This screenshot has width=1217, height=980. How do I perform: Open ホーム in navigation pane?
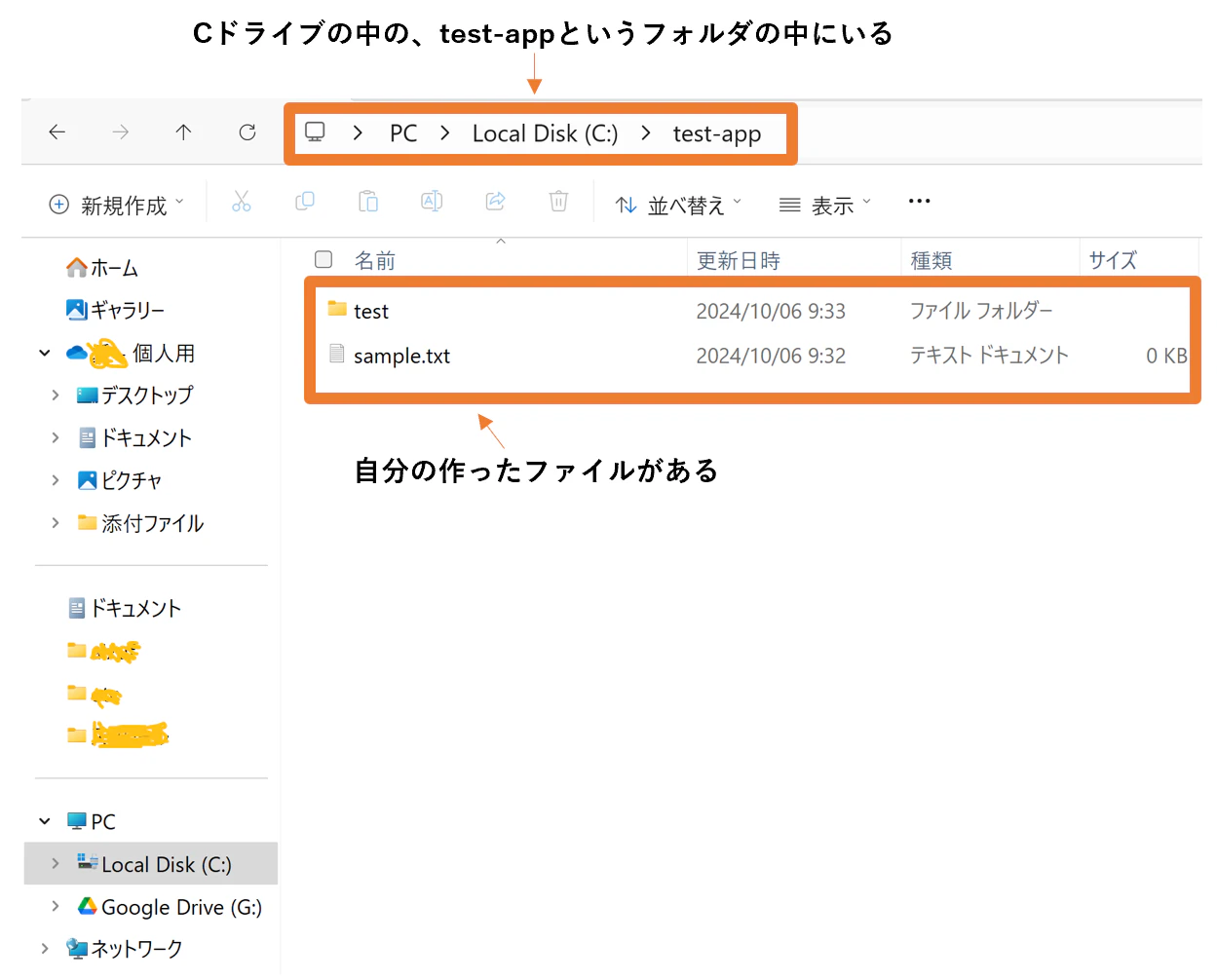pyautogui.click(x=102, y=267)
